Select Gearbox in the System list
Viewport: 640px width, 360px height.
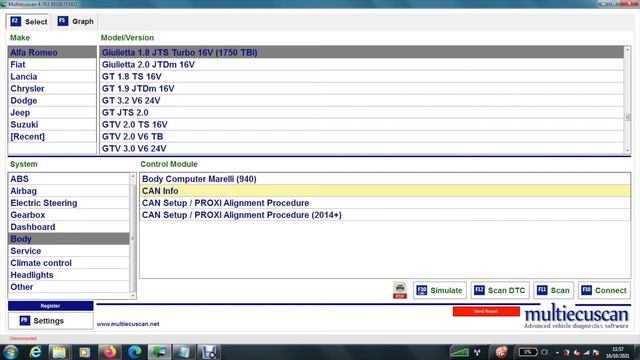coord(69,215)
